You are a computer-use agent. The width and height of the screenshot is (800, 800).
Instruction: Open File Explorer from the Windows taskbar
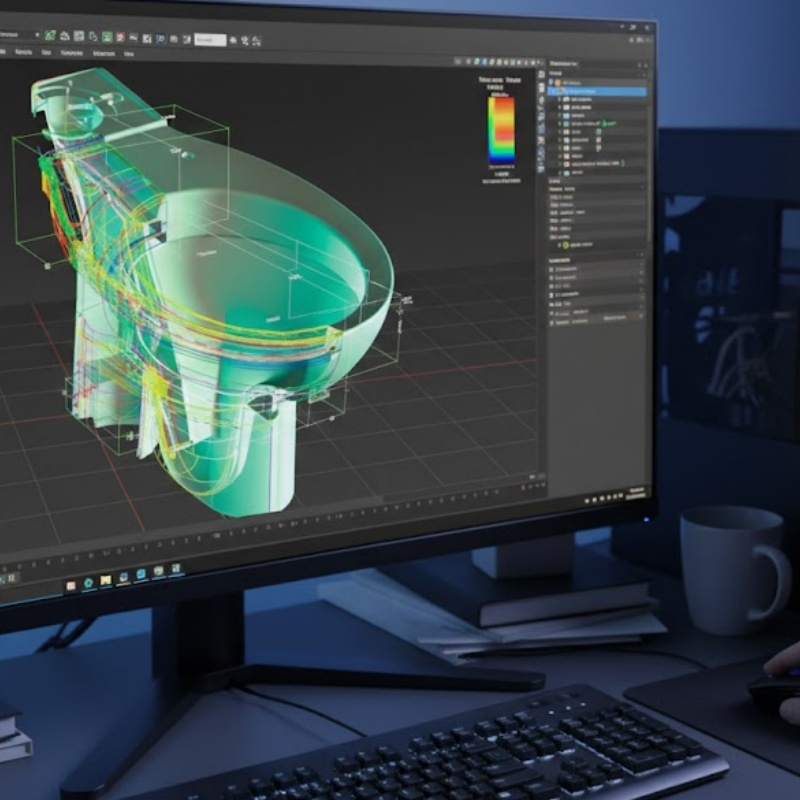coord(105,580)
